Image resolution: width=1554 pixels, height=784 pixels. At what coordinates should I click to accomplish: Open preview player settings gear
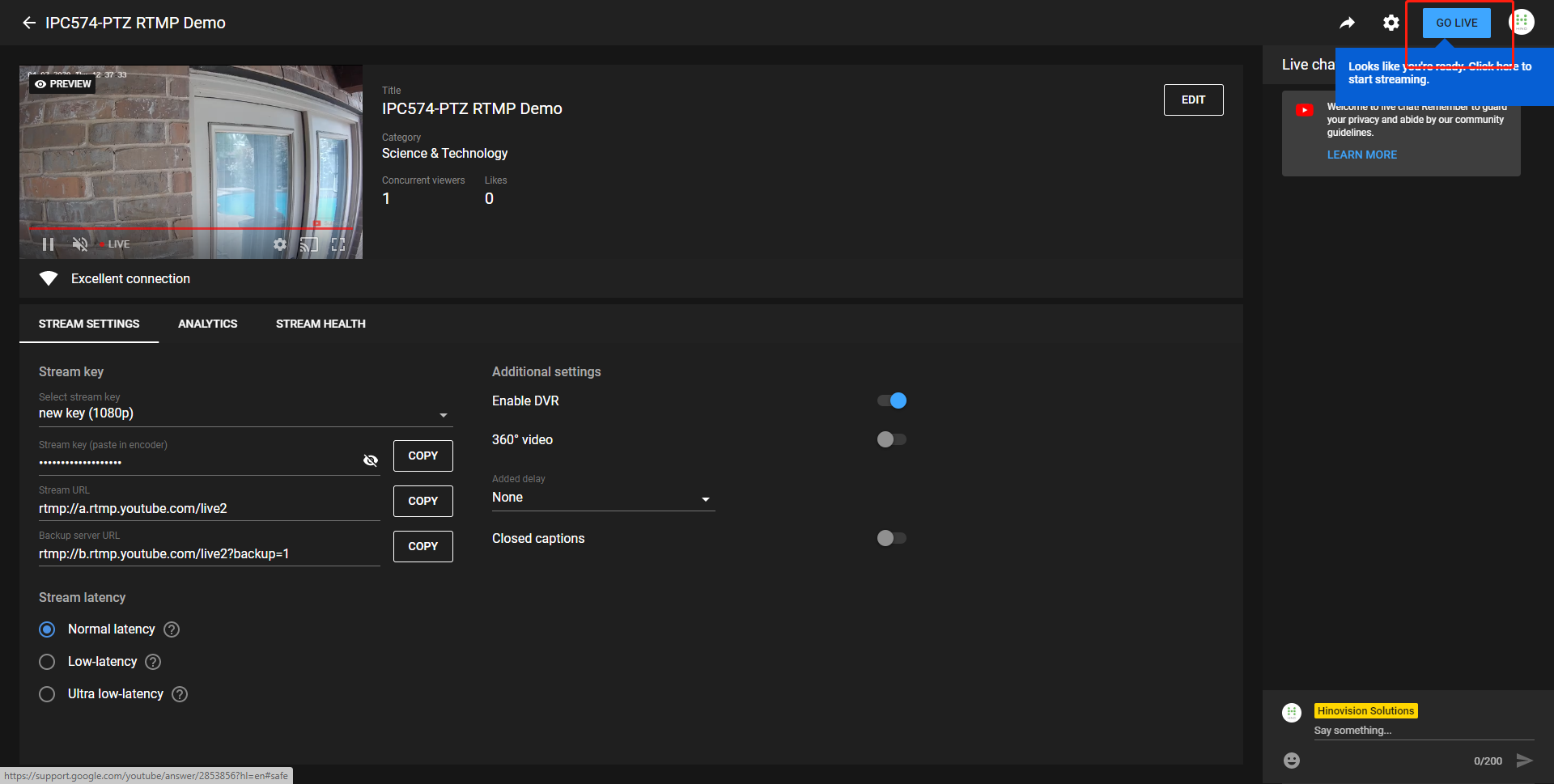click(279, 244)
